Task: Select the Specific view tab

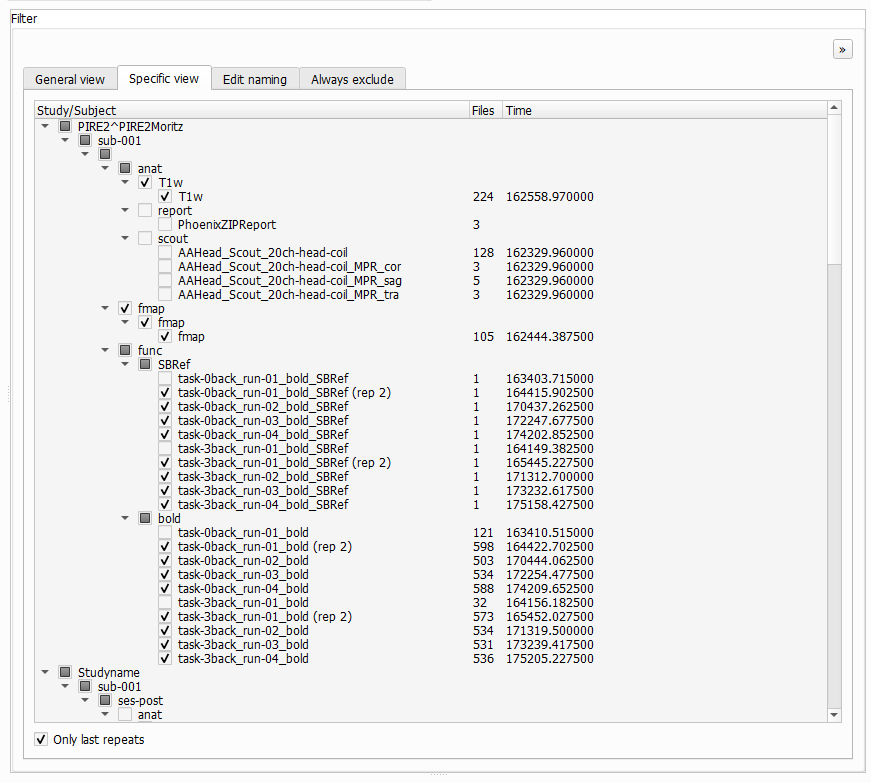Action: (164, 78)
